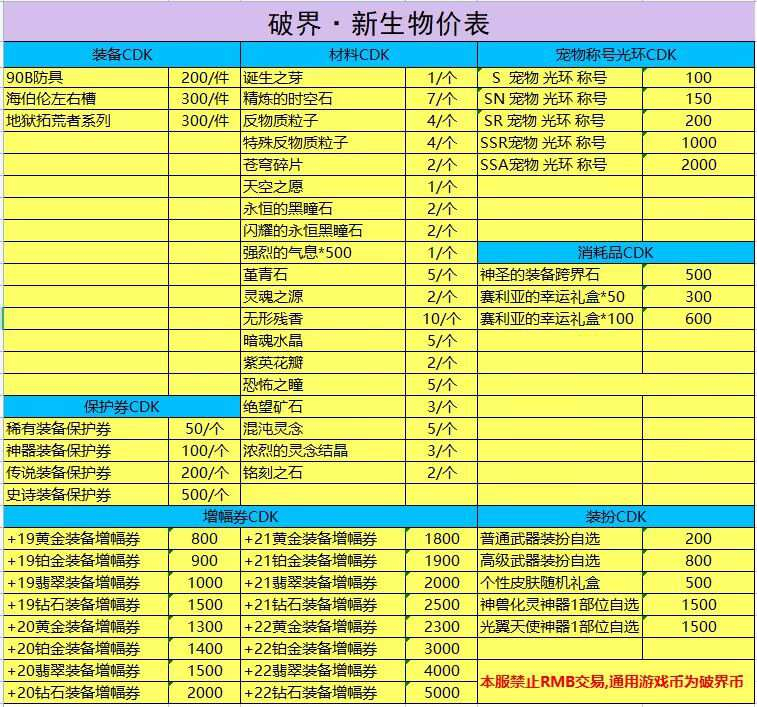Click the 神圣的装备跨界石 cell
757x707 pixels.
560,275
